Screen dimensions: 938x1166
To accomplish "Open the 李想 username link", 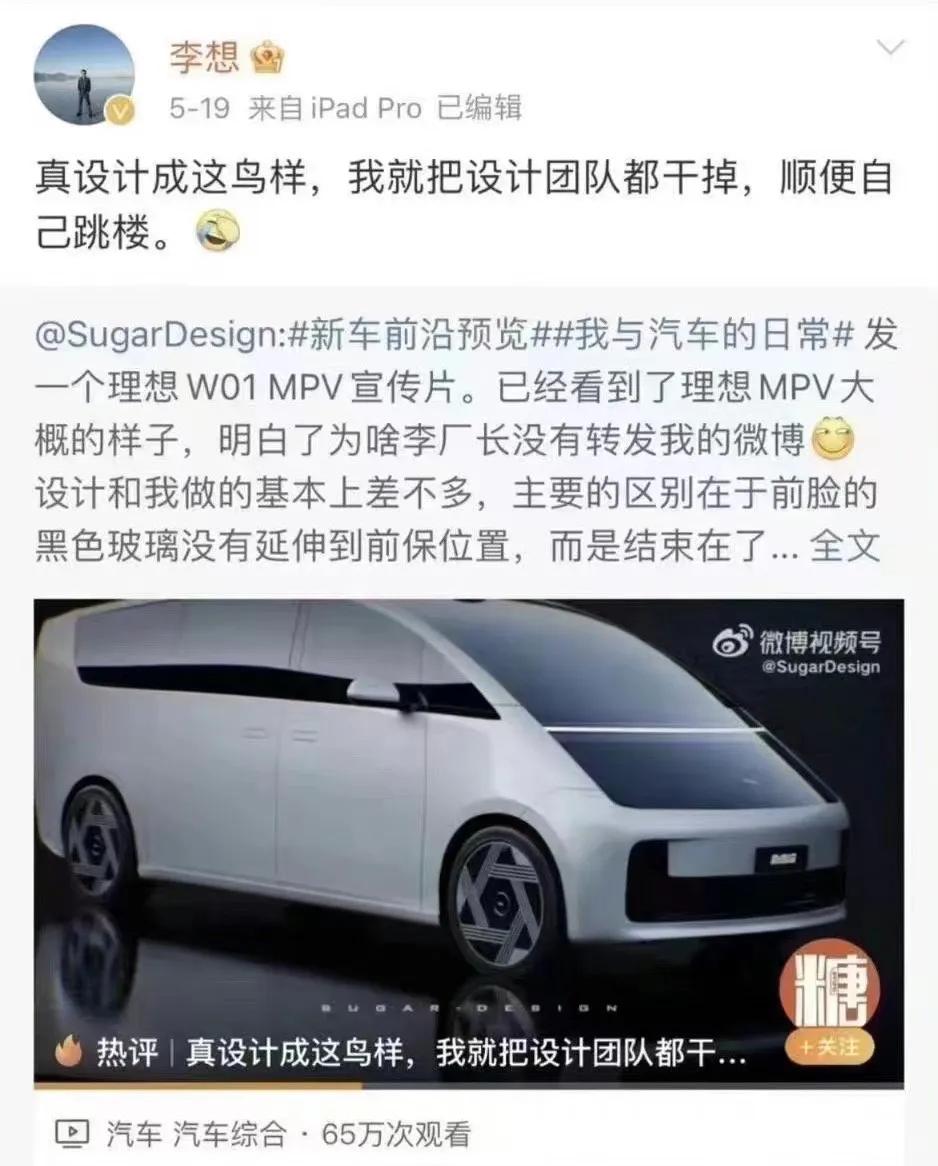I will click(x=204, y=58).
